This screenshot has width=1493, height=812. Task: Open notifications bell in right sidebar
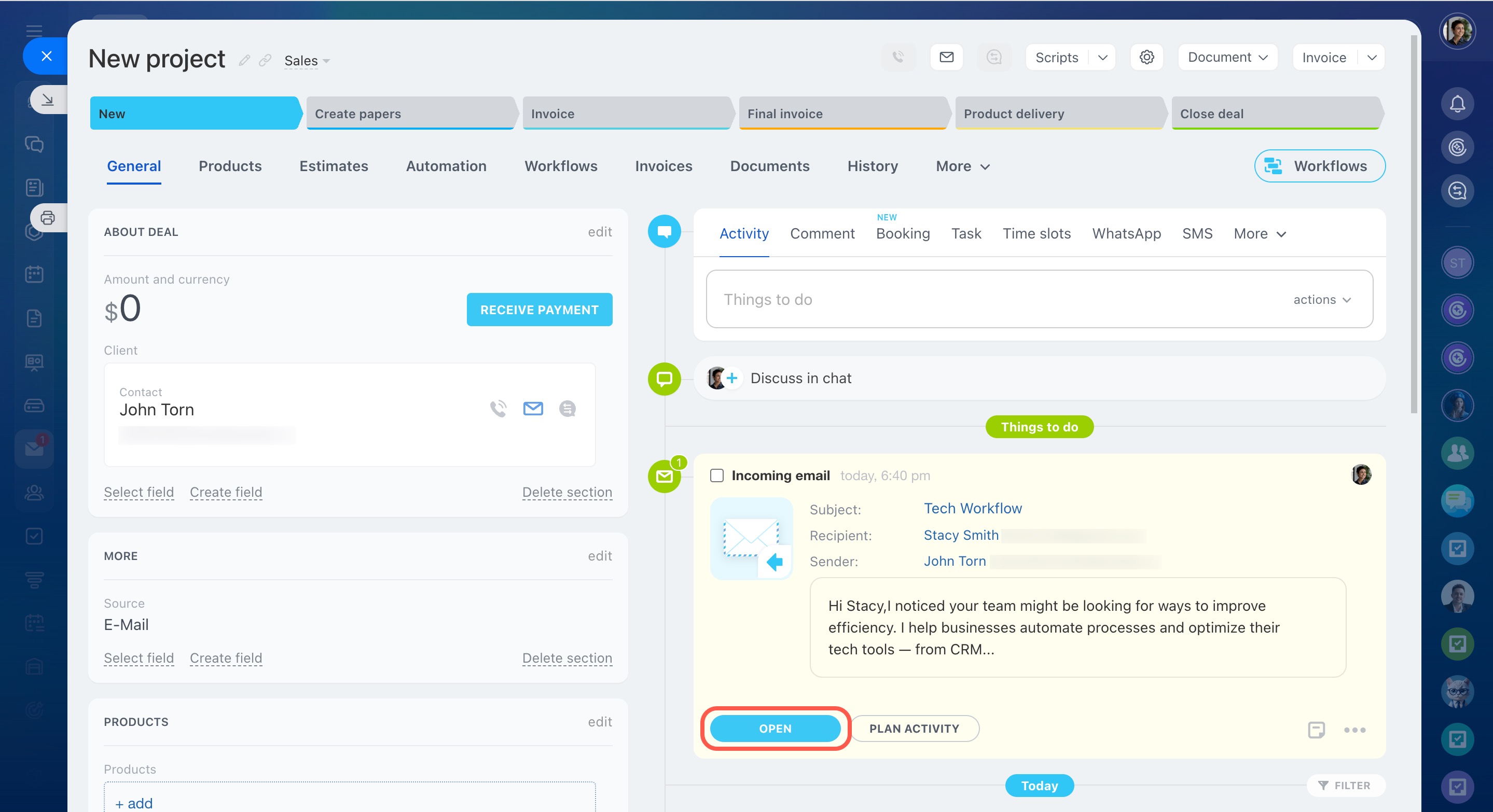tap(1457, 104)
